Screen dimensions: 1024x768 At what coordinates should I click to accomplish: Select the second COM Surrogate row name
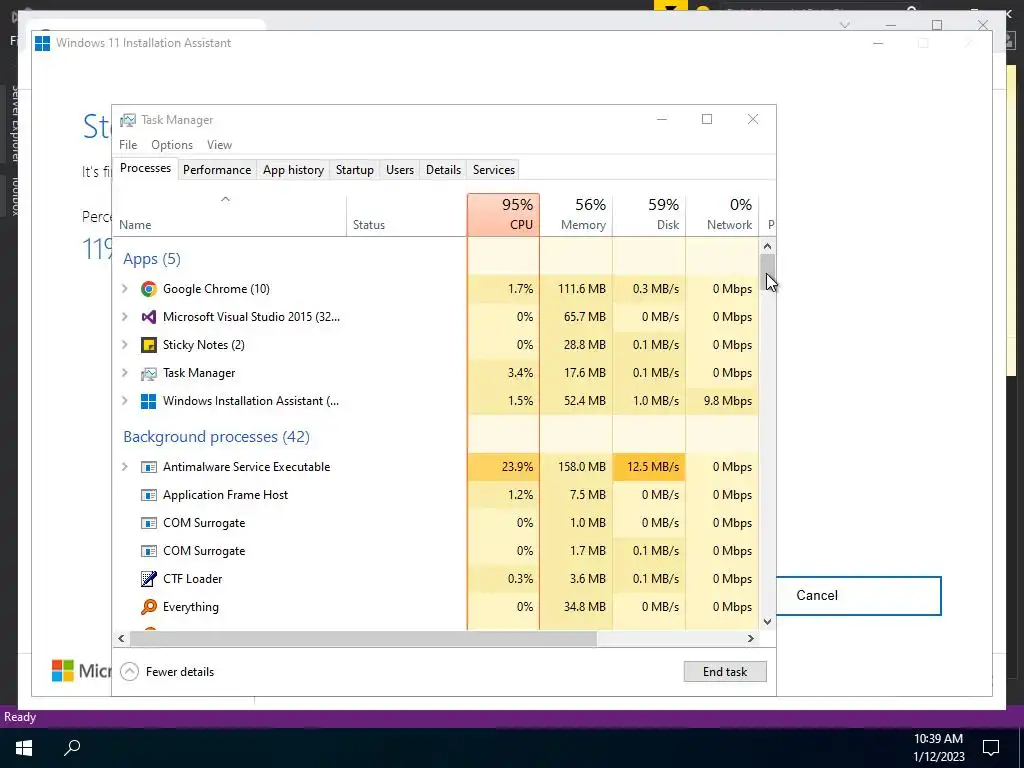[x=204, y=551]
